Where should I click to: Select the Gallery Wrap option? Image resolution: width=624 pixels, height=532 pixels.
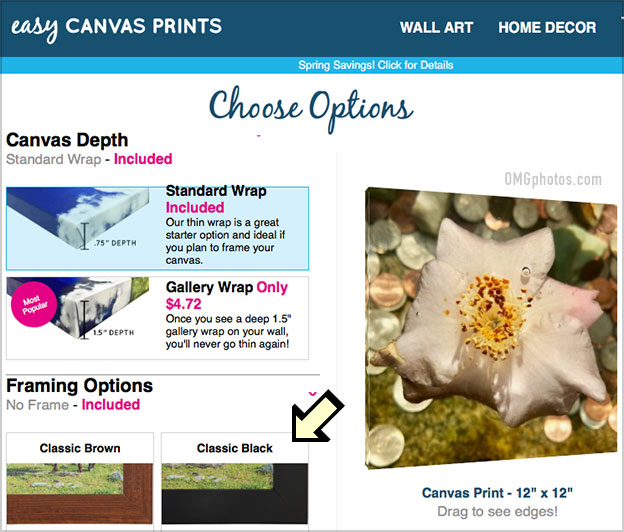click(158, 318)
